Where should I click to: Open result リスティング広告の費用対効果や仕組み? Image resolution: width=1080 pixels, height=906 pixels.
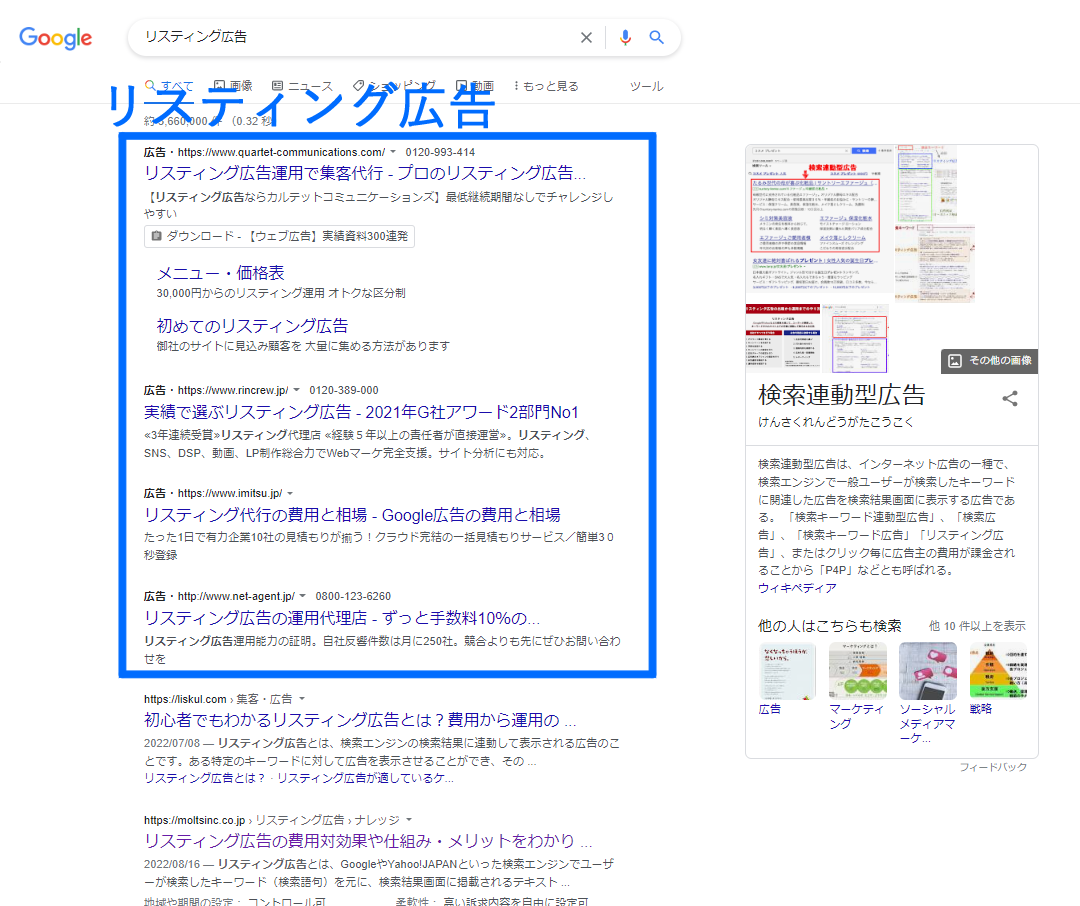click(x=368, y=841)
